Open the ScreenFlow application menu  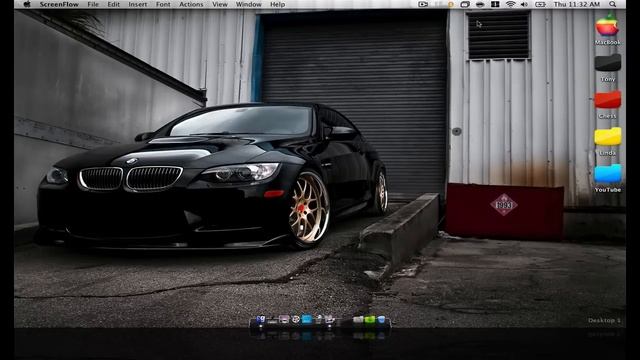pyautogui.click(x=59, y=4)
